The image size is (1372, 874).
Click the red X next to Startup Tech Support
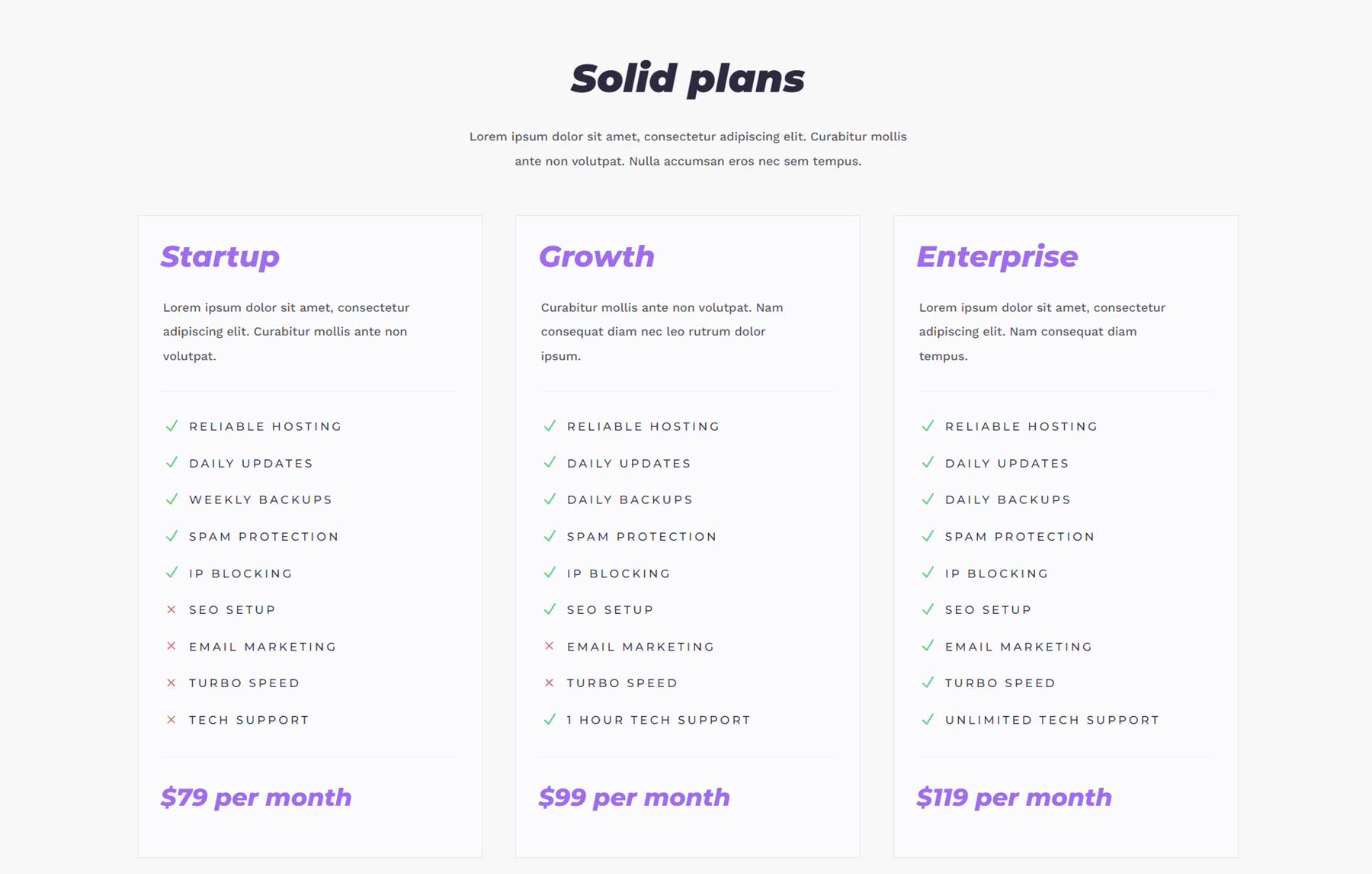pos(171,720)
